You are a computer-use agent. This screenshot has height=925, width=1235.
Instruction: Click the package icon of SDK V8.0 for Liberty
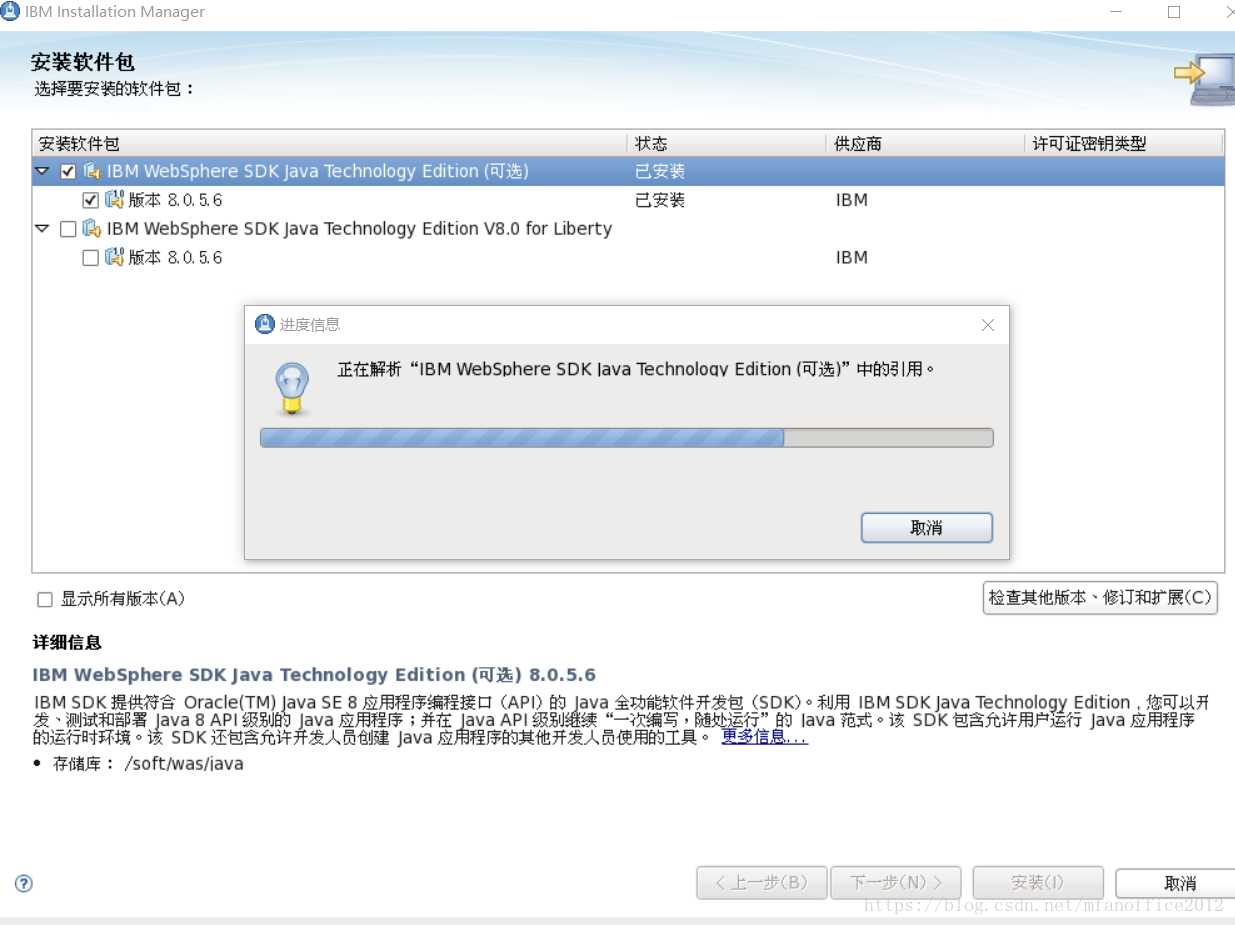tap(92, 228)
